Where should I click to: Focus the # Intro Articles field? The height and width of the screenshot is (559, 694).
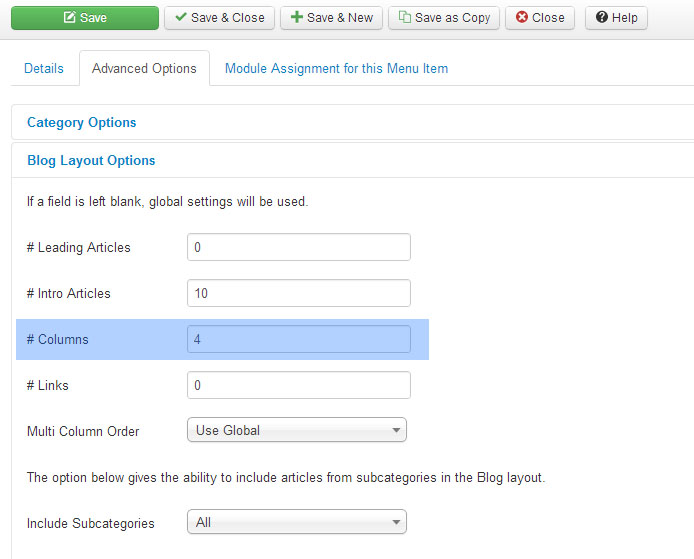point(298,293)
